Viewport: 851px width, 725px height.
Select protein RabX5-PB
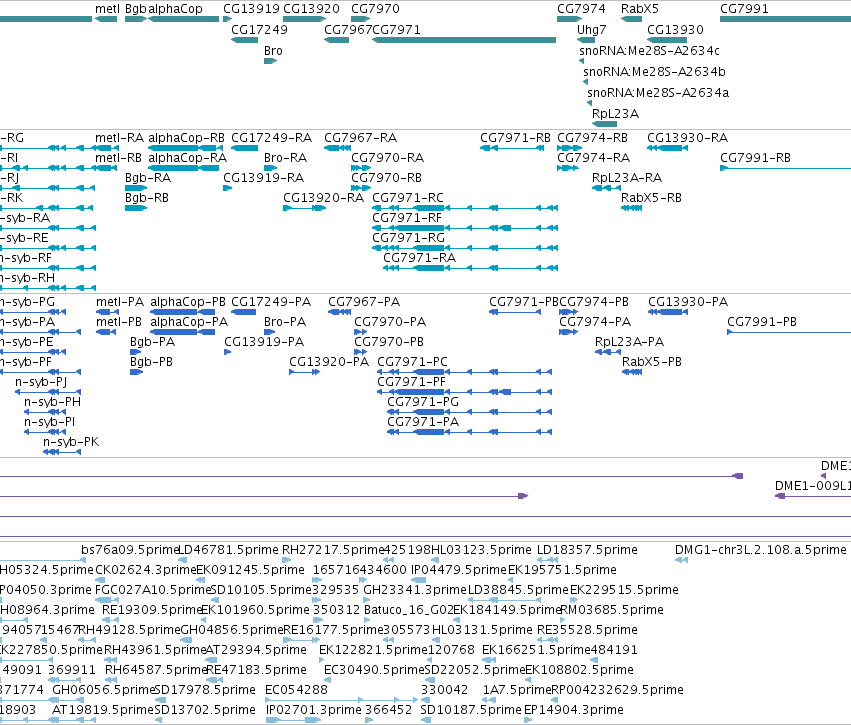(x=632, y=372)
